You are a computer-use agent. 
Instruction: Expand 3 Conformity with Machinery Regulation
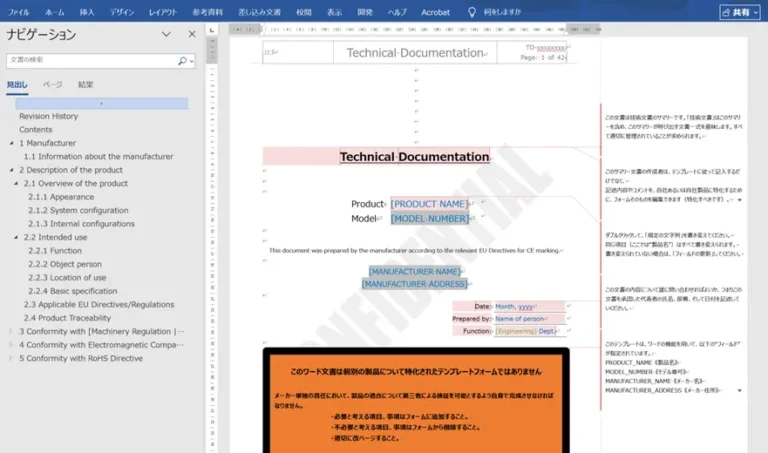coord(11,332)
